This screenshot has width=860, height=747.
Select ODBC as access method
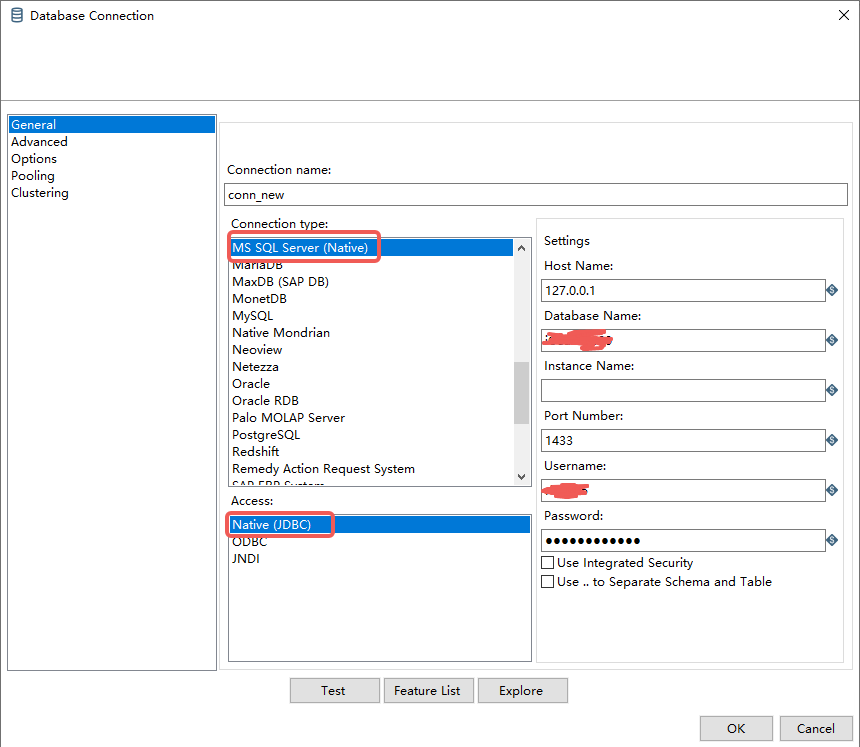(x=250, y=542)
